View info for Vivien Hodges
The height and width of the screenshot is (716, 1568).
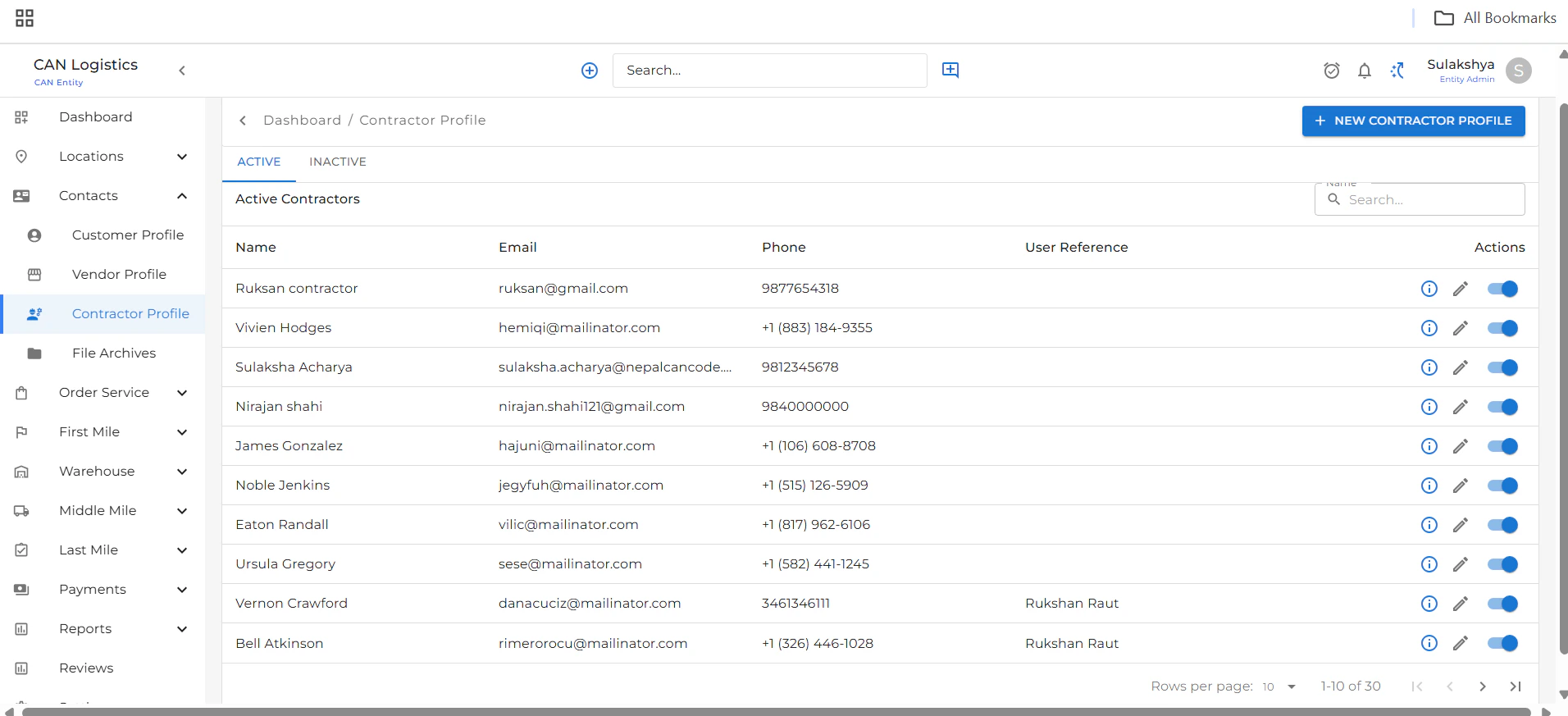coord(1429,328)
